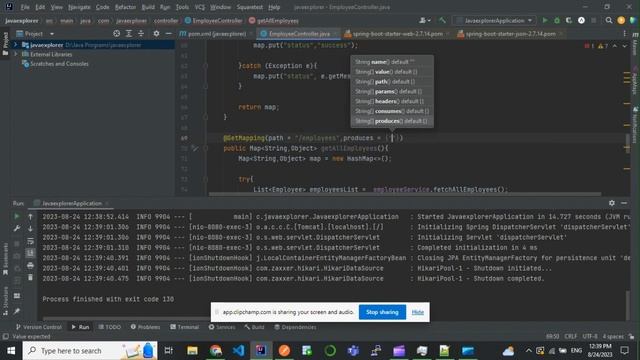This screenshot has width=640, height=360.
Task: Hide the Run tool window
Action: point(624,203)
